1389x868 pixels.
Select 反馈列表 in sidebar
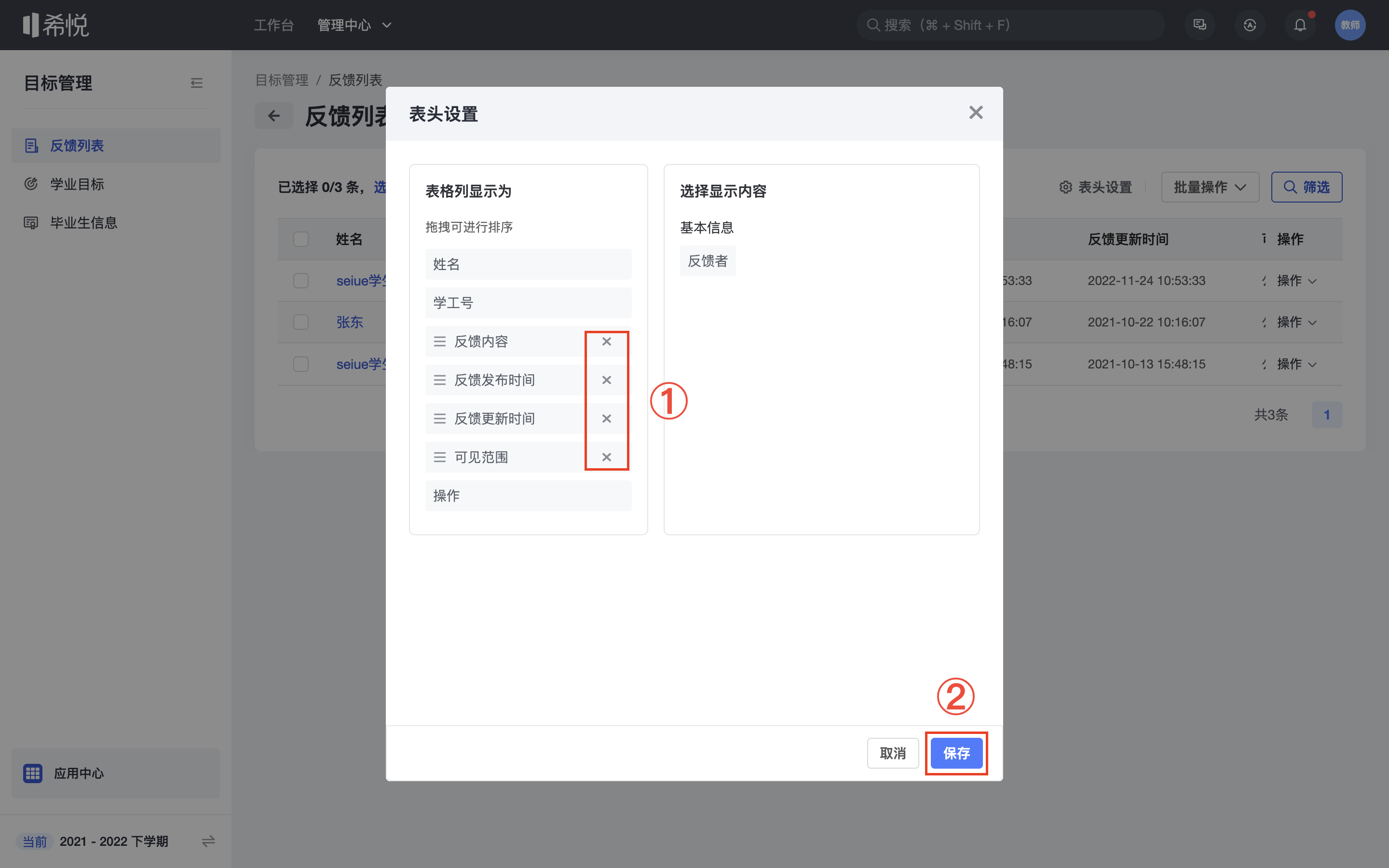coord(116,146)
